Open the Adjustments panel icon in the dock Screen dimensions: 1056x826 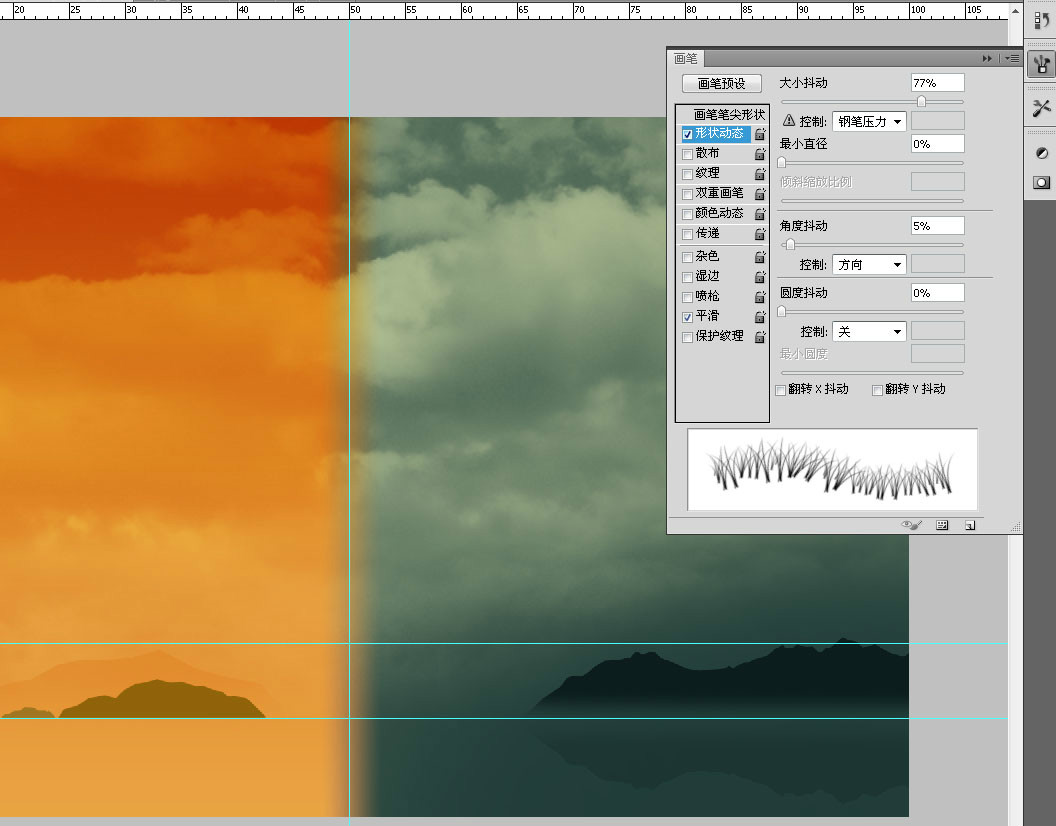click(1041, 154)
